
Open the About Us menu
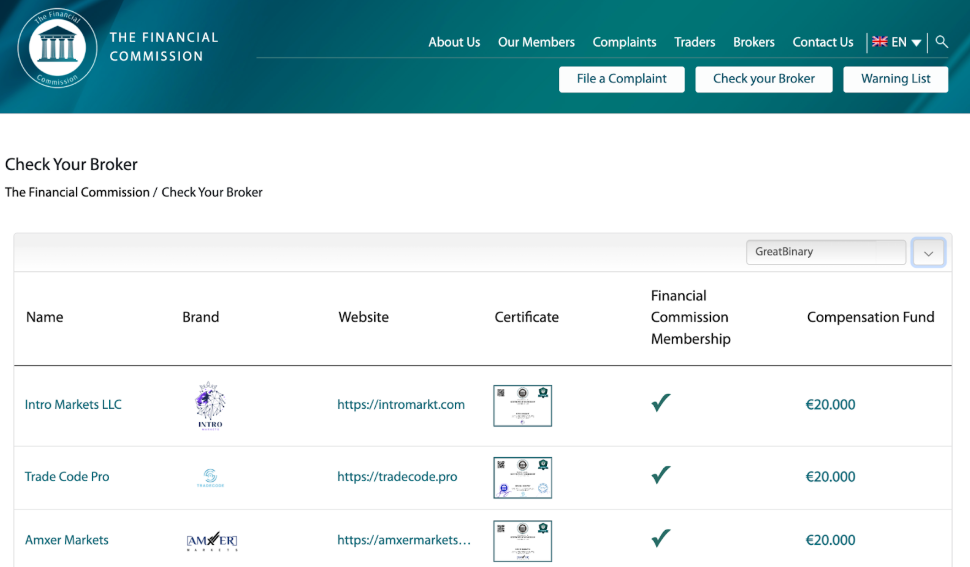454,42
